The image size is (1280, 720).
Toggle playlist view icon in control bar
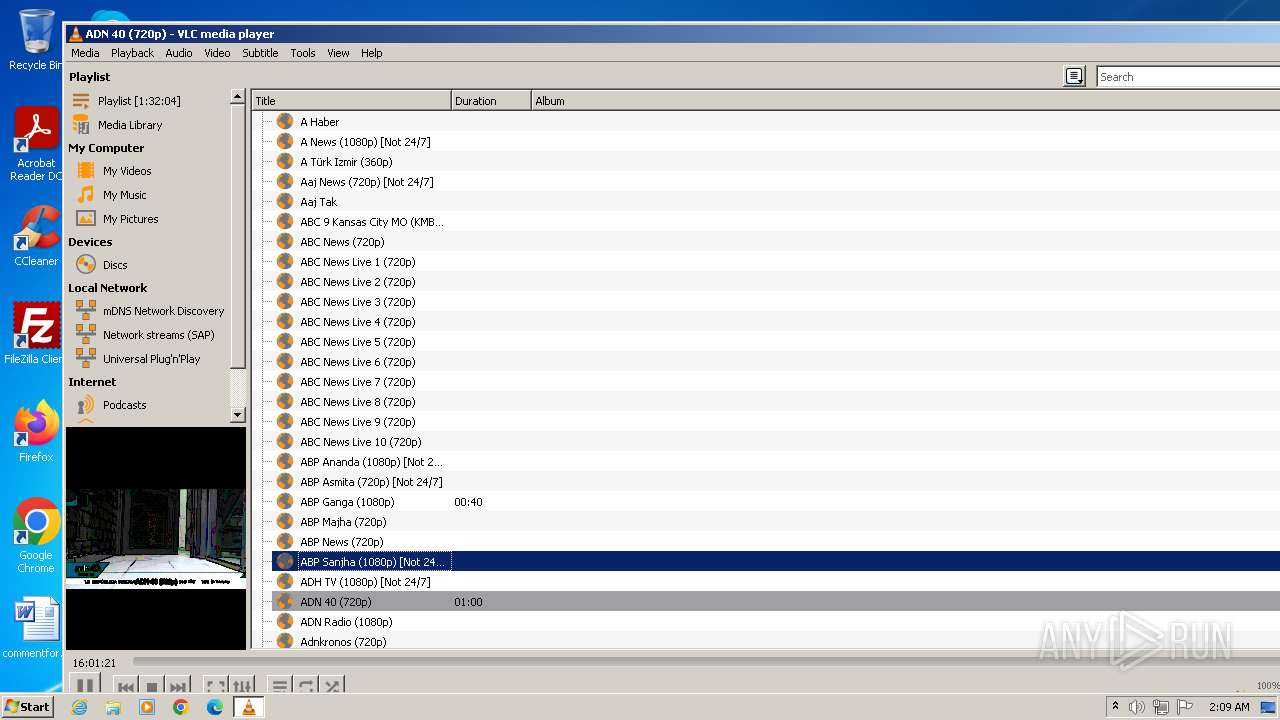[280, 687]
